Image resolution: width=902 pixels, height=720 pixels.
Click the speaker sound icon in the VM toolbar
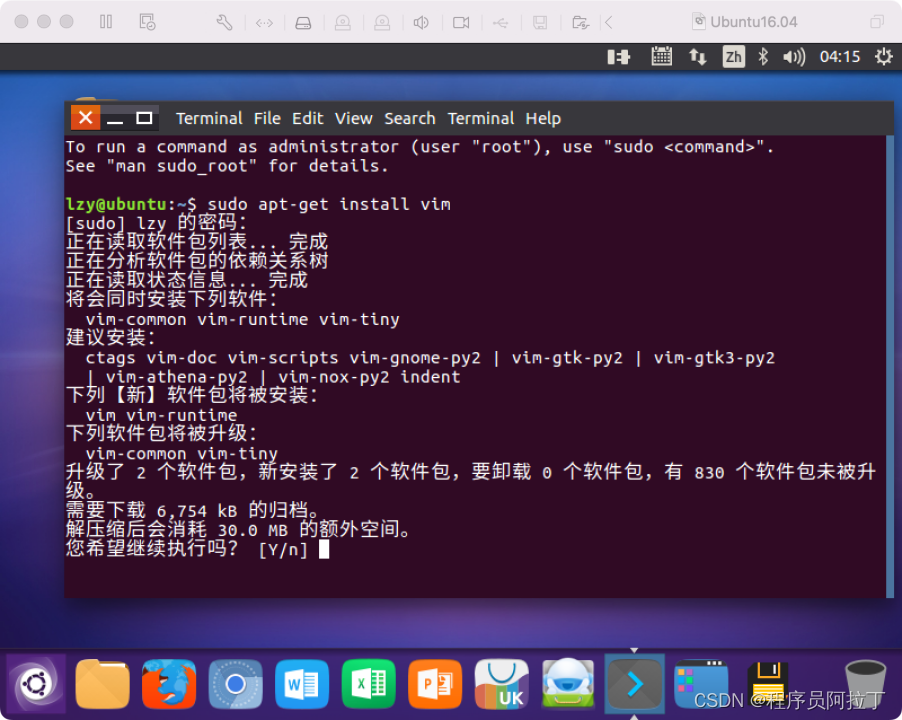(x=420, y=21)
